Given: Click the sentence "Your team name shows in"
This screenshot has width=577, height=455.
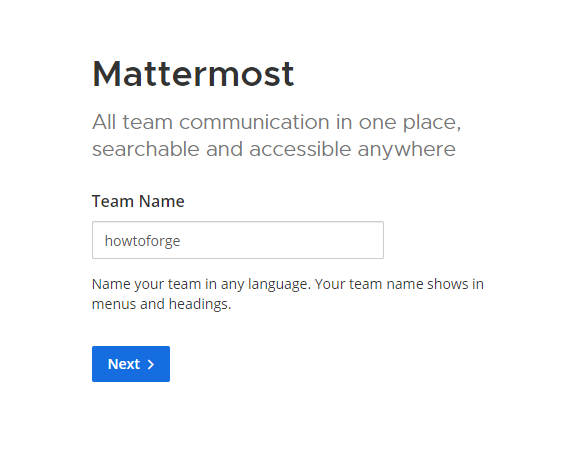Looking at the screenshot, I should [x=399, y=285].
